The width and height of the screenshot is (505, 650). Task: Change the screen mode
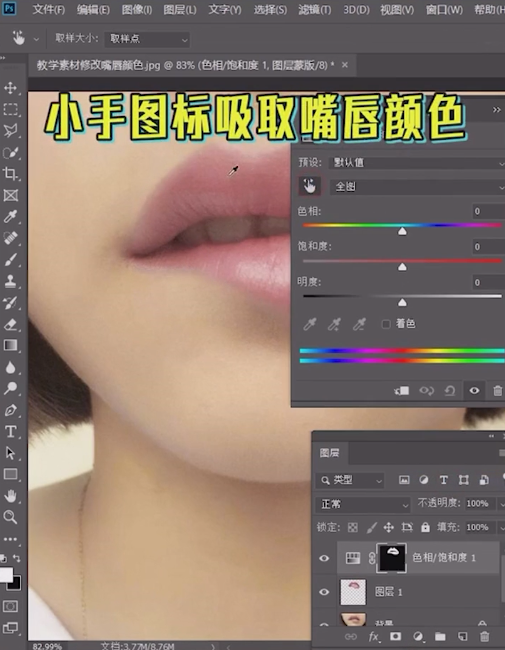pyautogui.click(x=10, y=628)
